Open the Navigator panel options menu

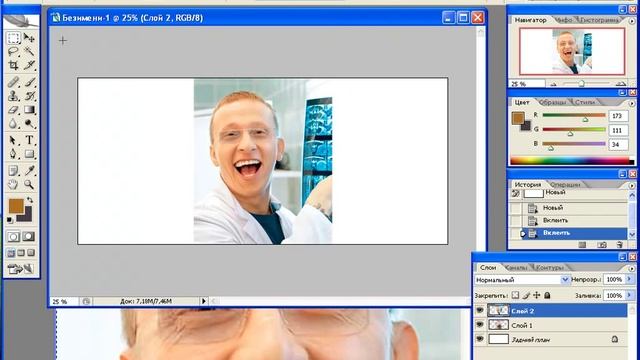click(632, 20)
